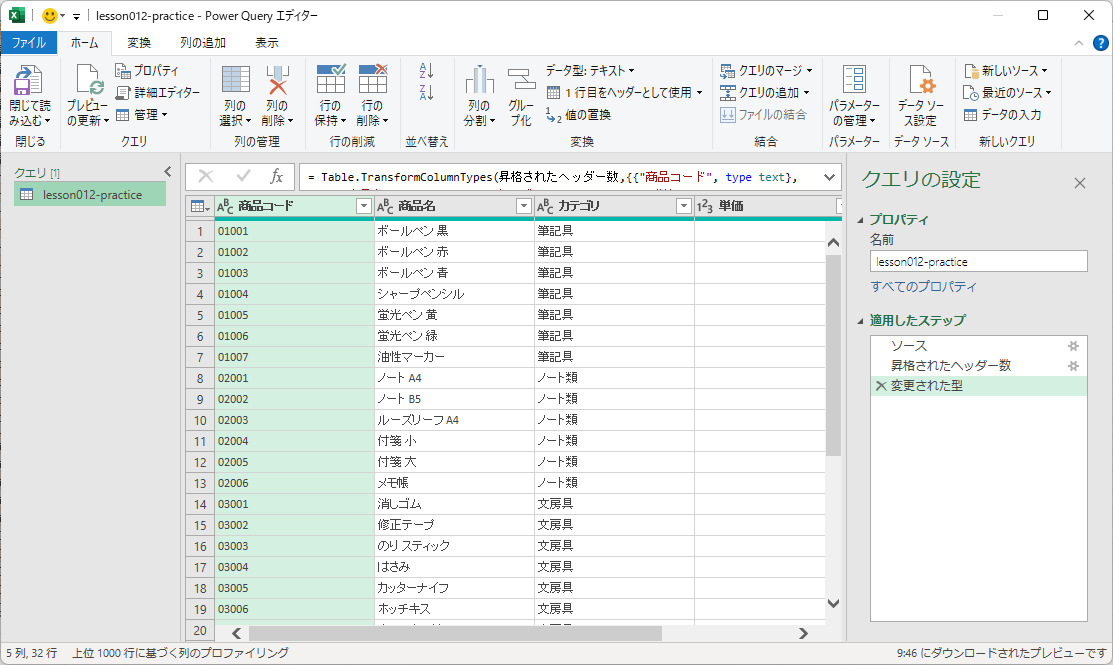Collapse the プロパティ section
Image resolution: width=1113 pixels, height=665 pixels.
pyautogui.click(x=861, y=220)
